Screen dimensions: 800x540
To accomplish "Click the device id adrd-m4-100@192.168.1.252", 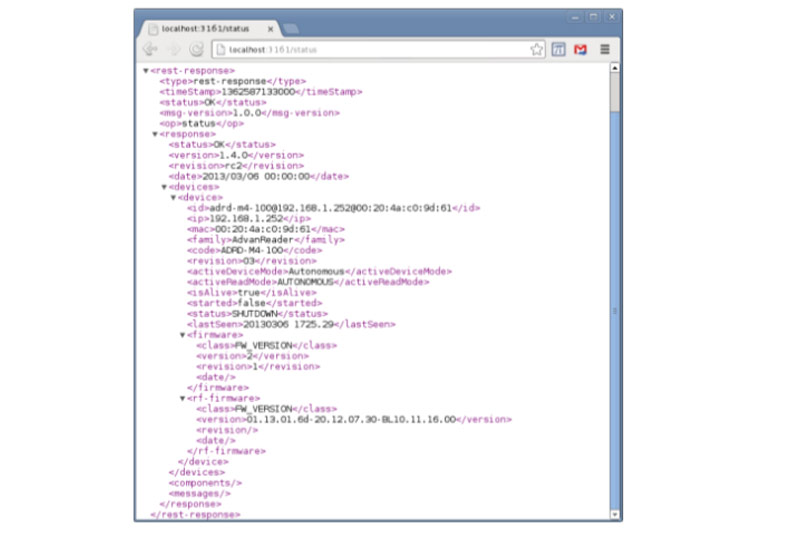I will [331, 208].
